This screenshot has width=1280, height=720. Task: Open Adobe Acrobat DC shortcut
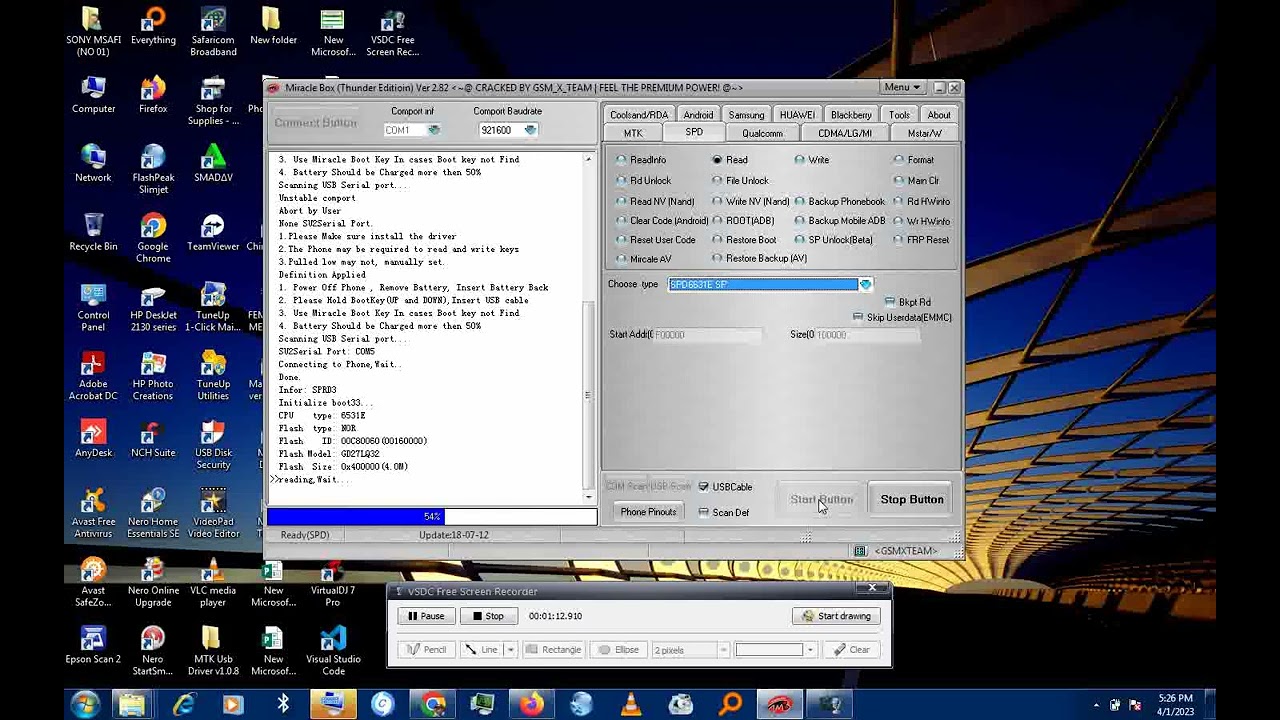click(93, 377)
